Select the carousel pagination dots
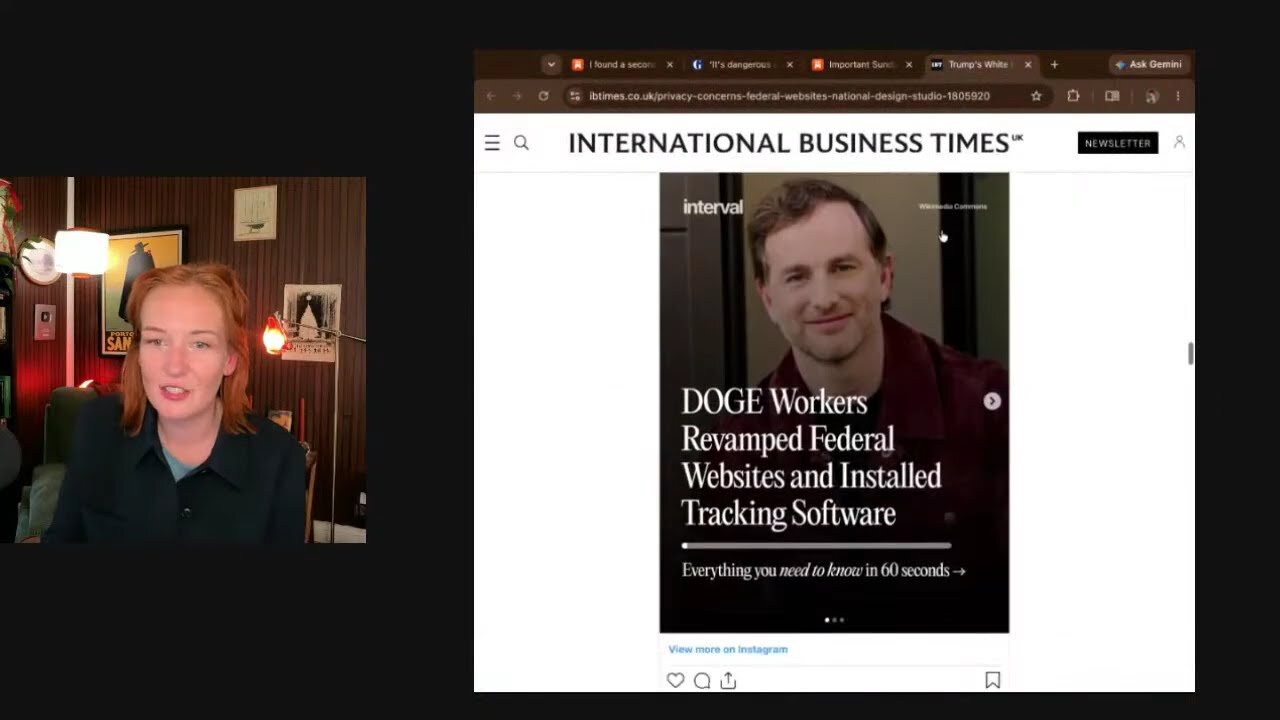The width and height of the screenshot is (1280, 720). coord(834,620)
